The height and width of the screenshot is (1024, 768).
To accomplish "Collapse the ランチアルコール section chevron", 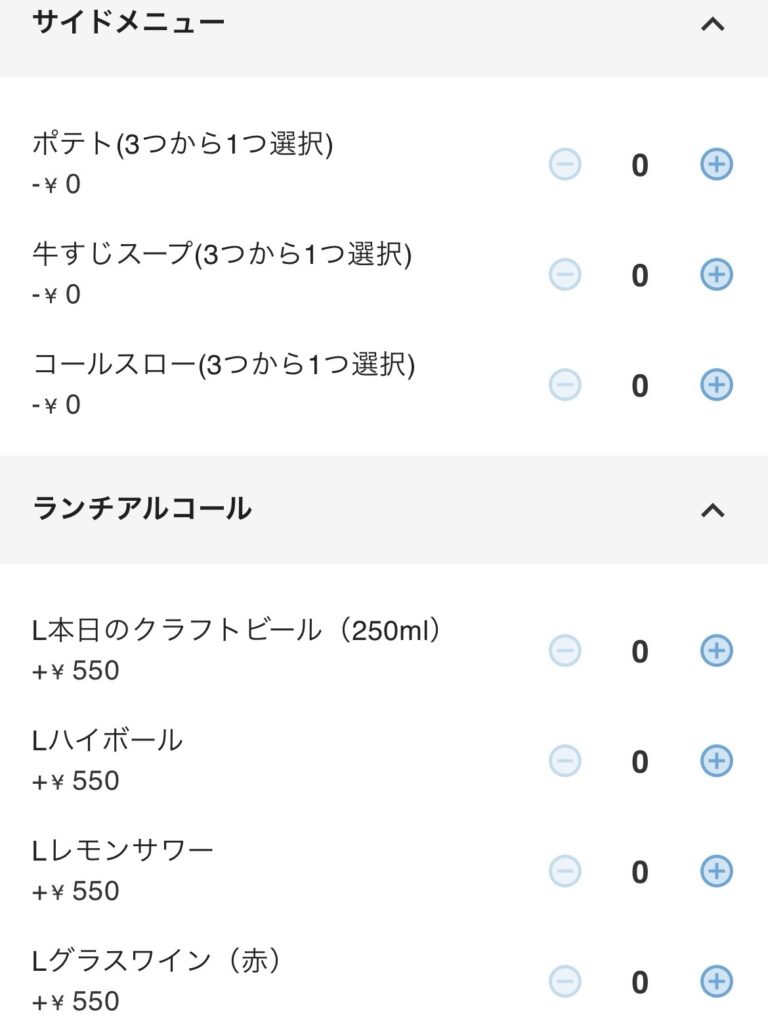I will [x=712, y=510].
